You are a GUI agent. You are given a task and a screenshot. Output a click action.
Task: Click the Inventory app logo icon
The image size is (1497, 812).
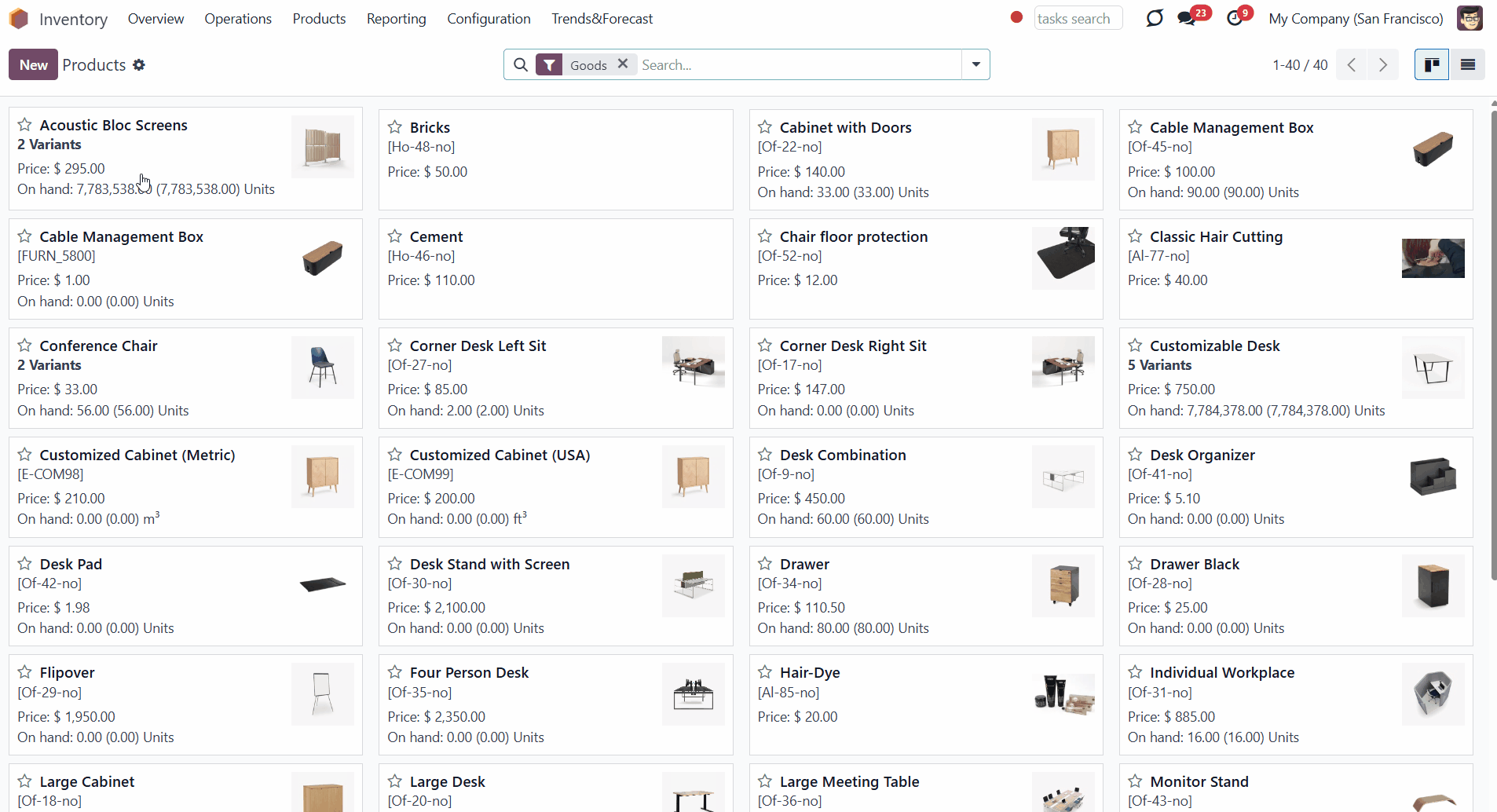coord(19,18)
